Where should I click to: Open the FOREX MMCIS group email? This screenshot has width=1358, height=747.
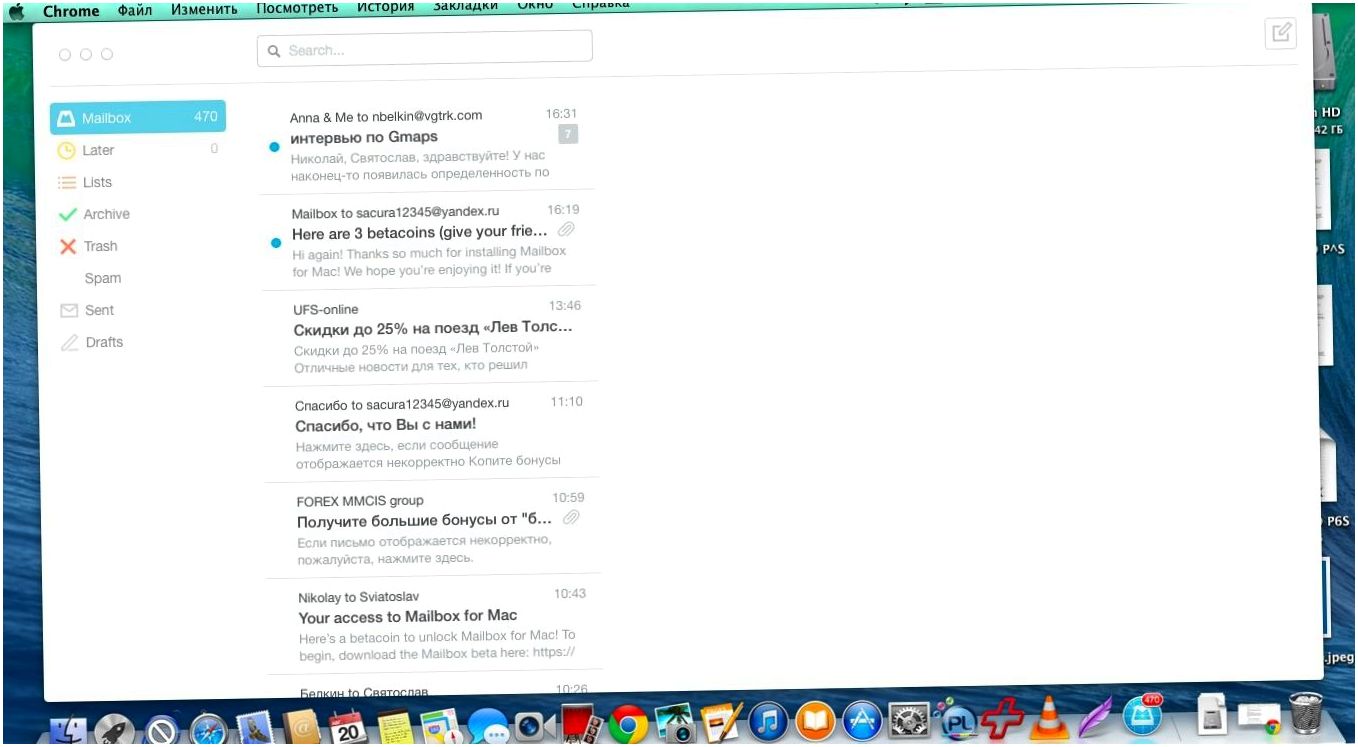[433, 529]
